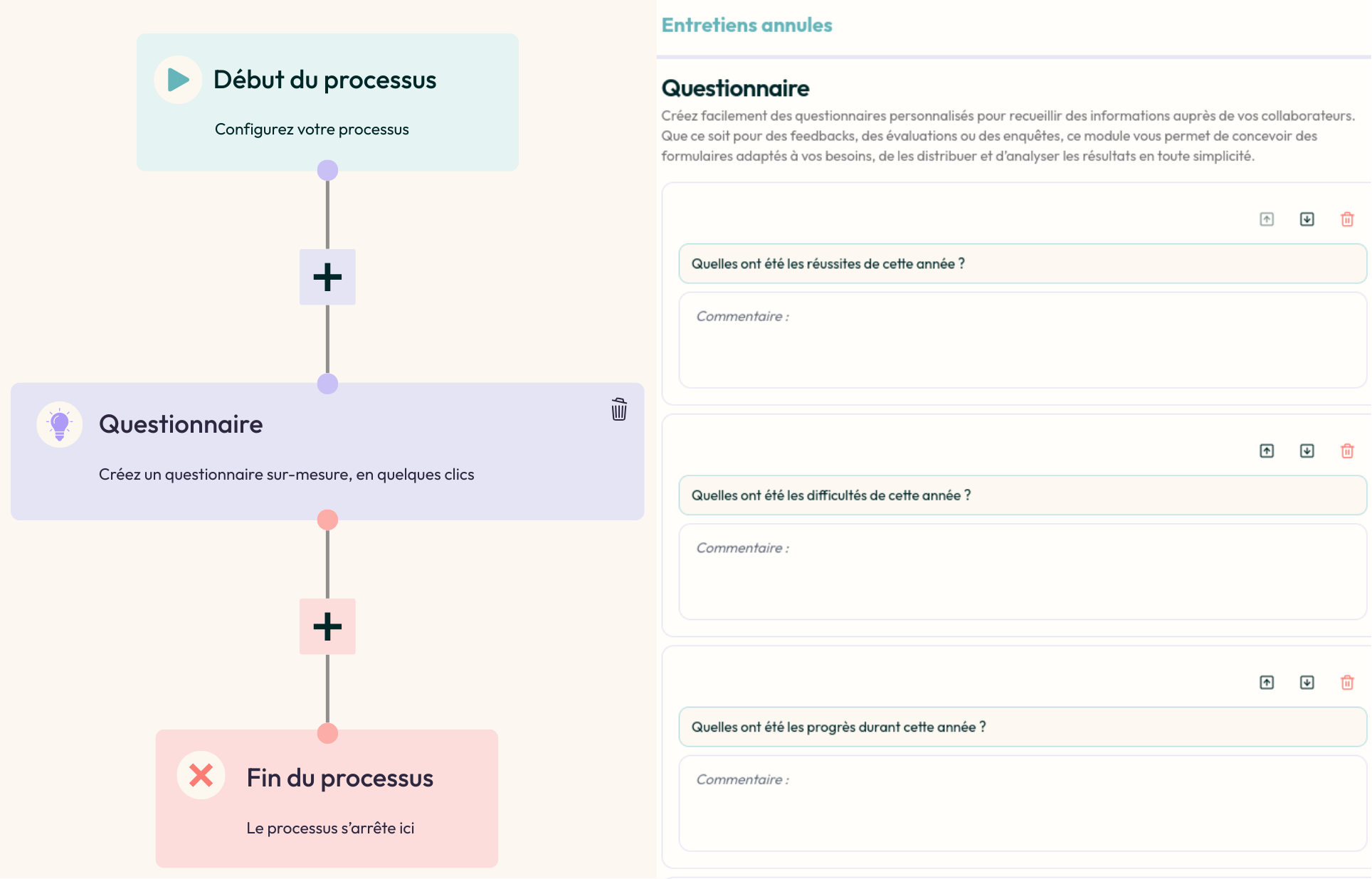Edit the question 'Quelles ont été les réussites'

point(1022,263)
